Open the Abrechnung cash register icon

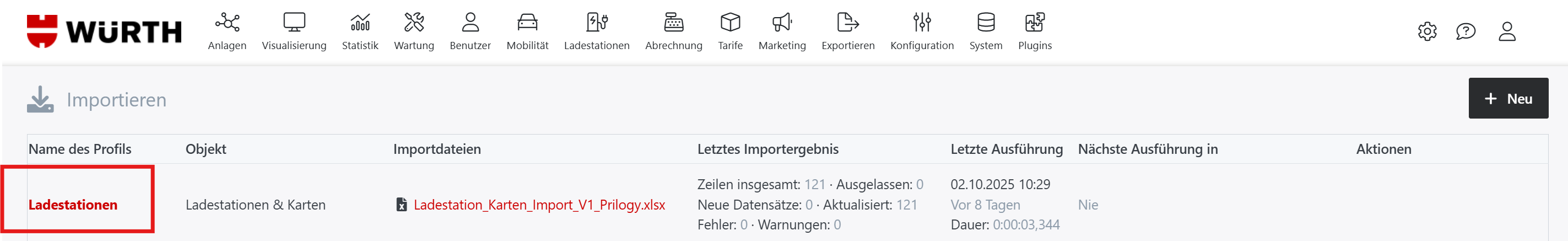[673, 23]
